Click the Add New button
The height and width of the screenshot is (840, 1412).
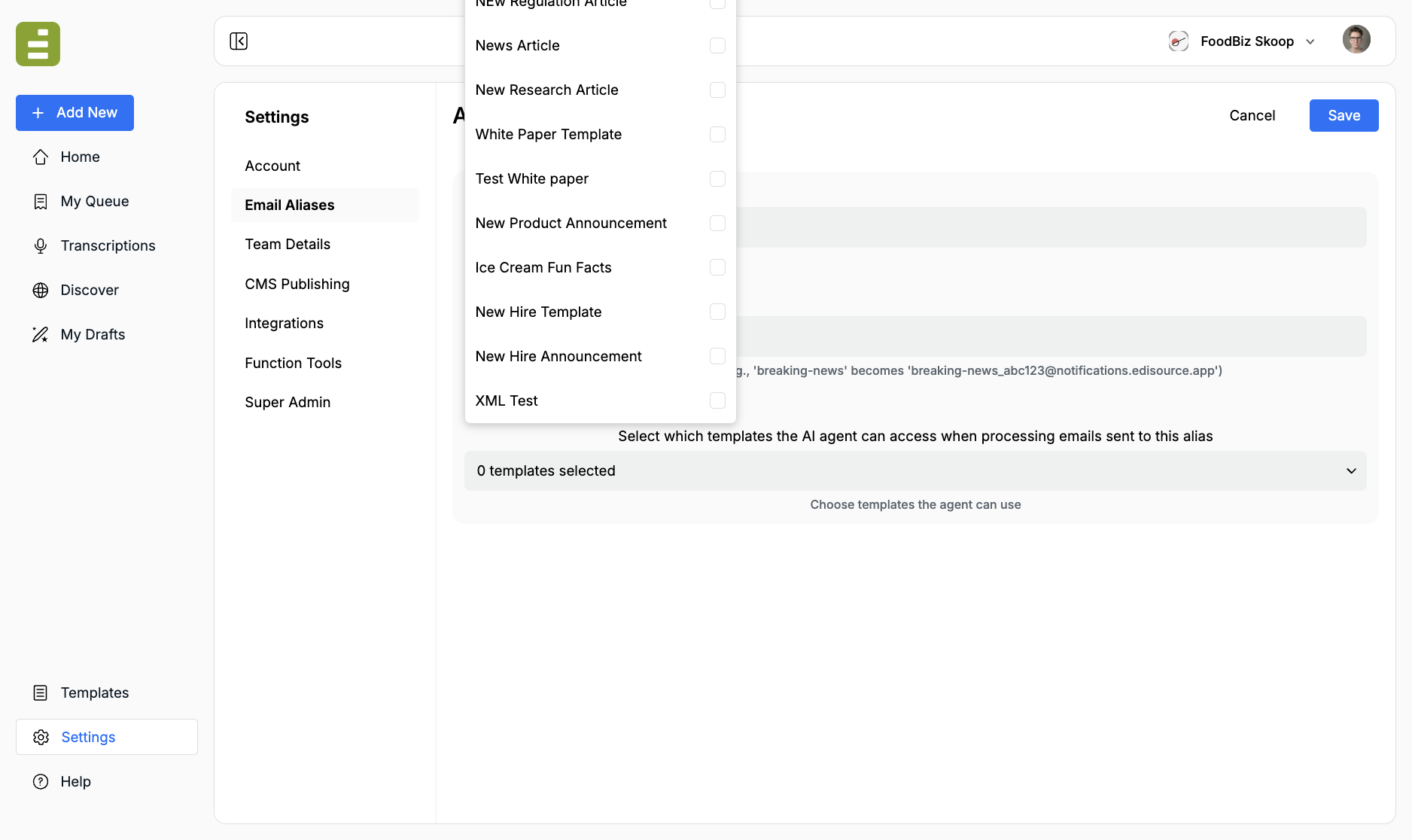75,113
